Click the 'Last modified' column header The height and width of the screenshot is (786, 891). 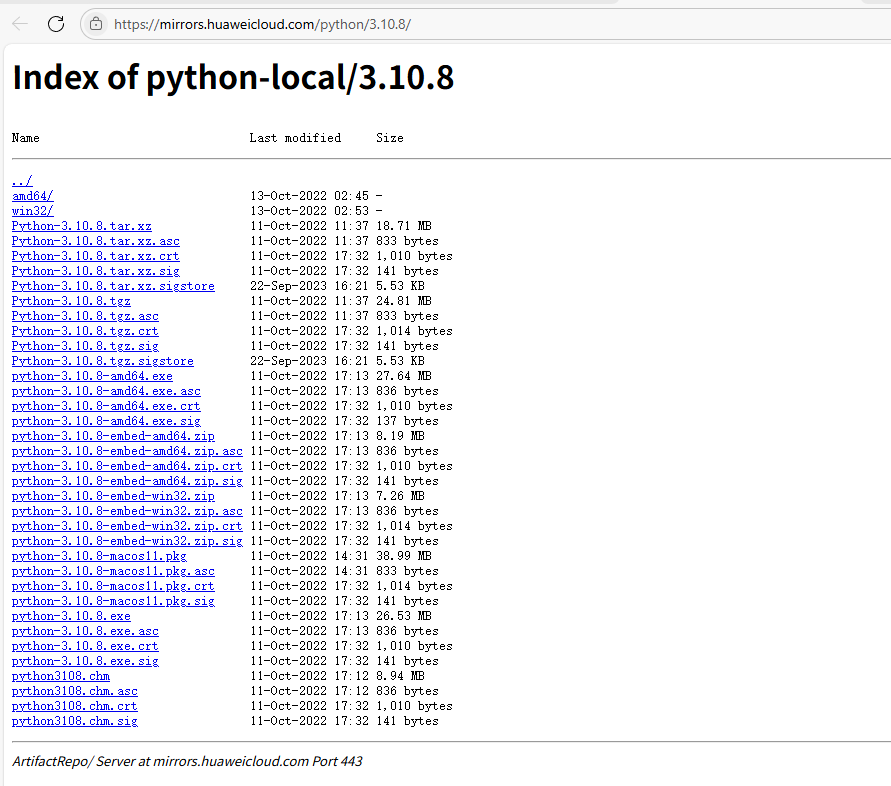pyautogui.click(x=295, y=138)
